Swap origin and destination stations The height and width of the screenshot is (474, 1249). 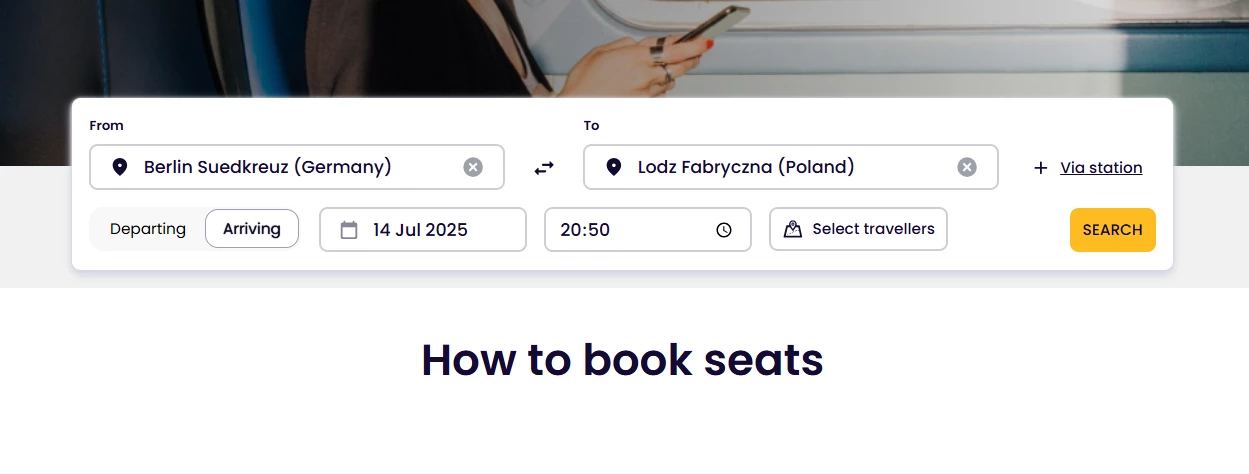point(544,168)
